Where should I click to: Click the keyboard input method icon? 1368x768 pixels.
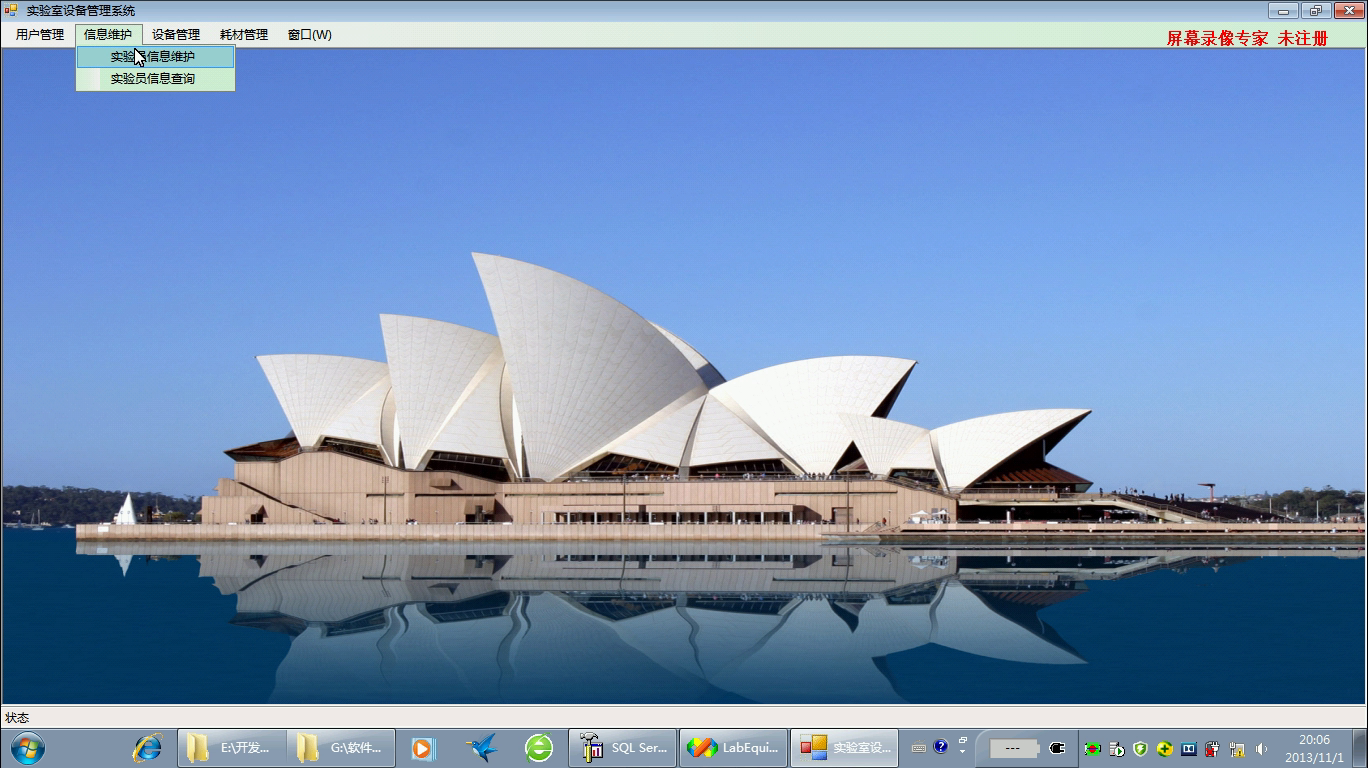click(x=919, y=747)
